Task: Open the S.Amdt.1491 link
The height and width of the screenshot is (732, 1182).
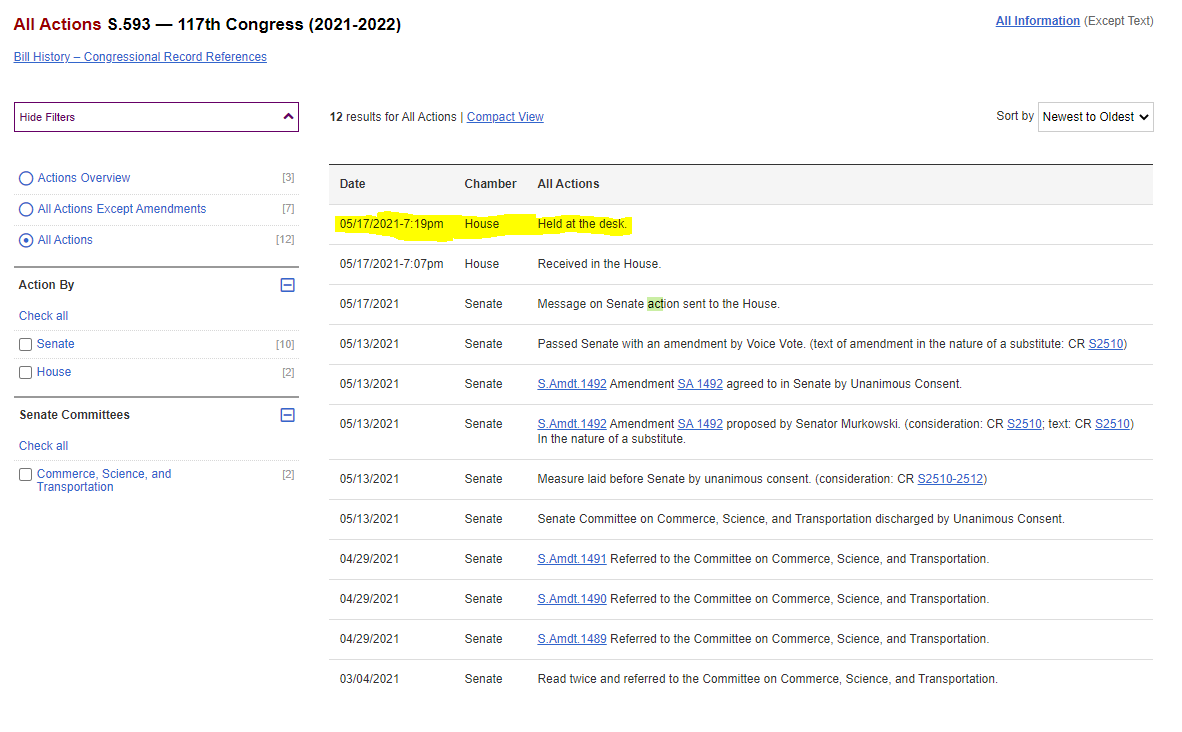Action: point(571,559)
